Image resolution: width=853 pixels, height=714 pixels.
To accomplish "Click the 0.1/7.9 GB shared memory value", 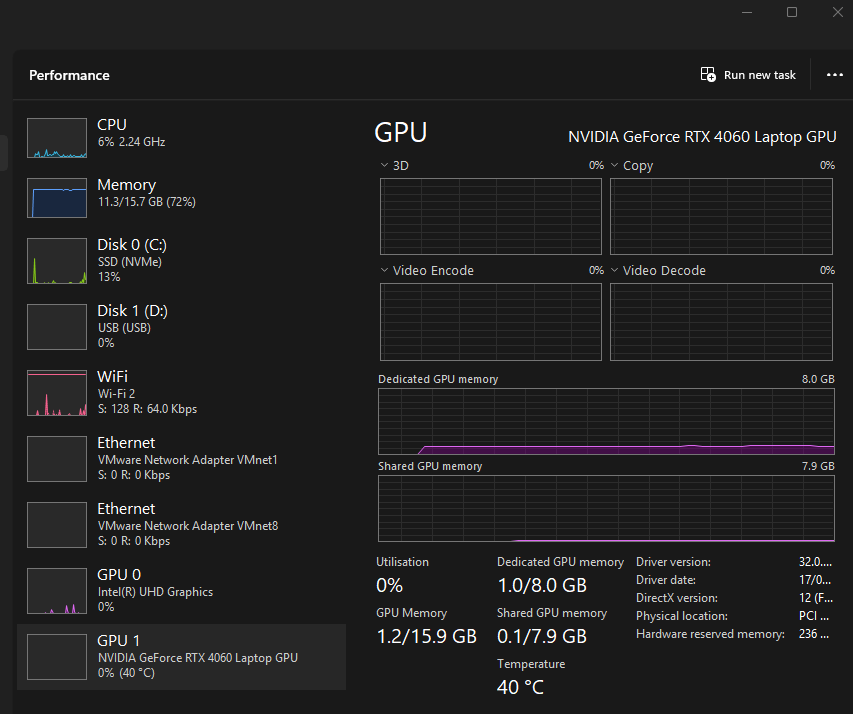I will 542,636.
